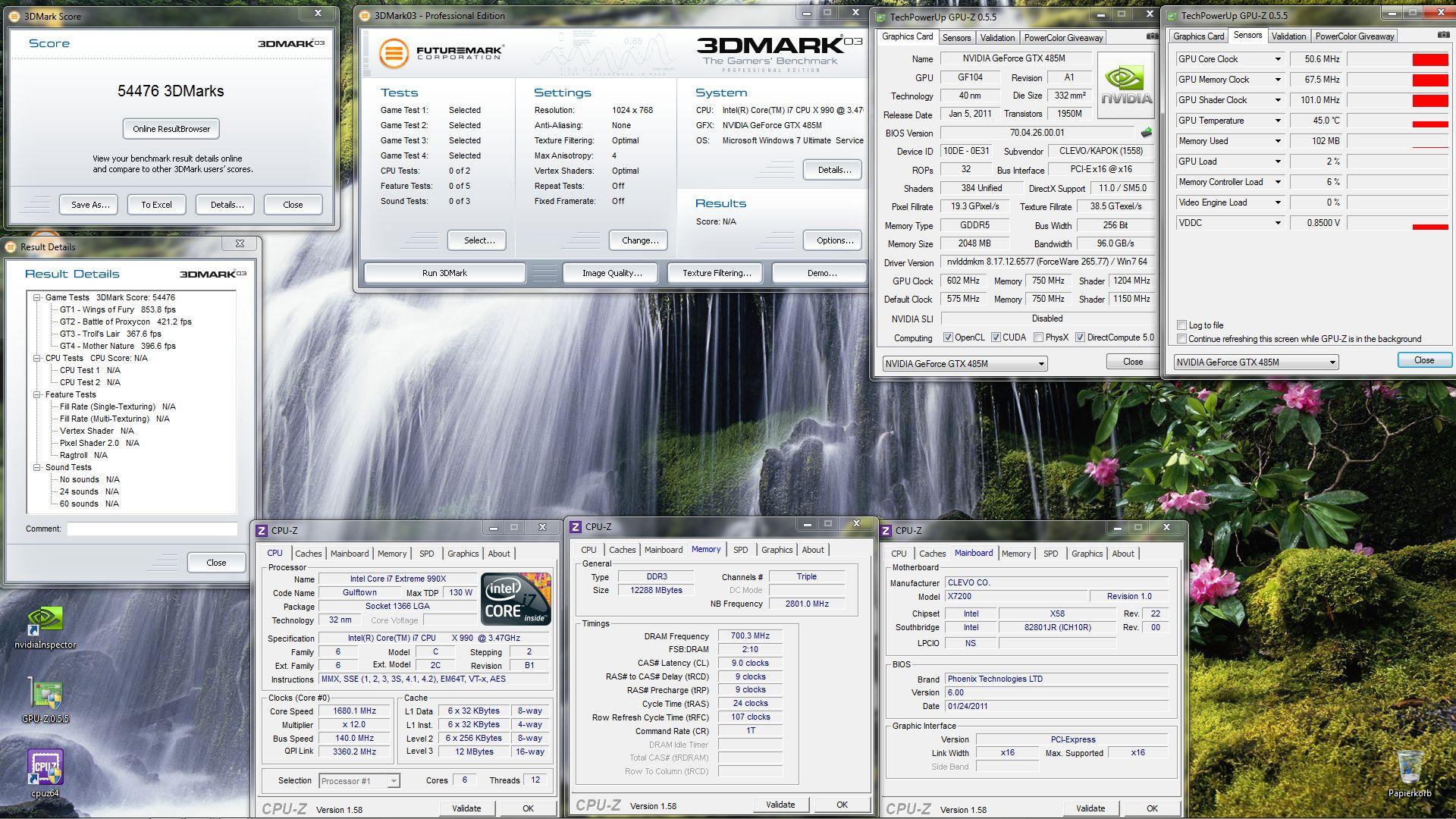
Task: Open the nvidiaInspector desktop shortcut
Action: (x=45, y=627)
